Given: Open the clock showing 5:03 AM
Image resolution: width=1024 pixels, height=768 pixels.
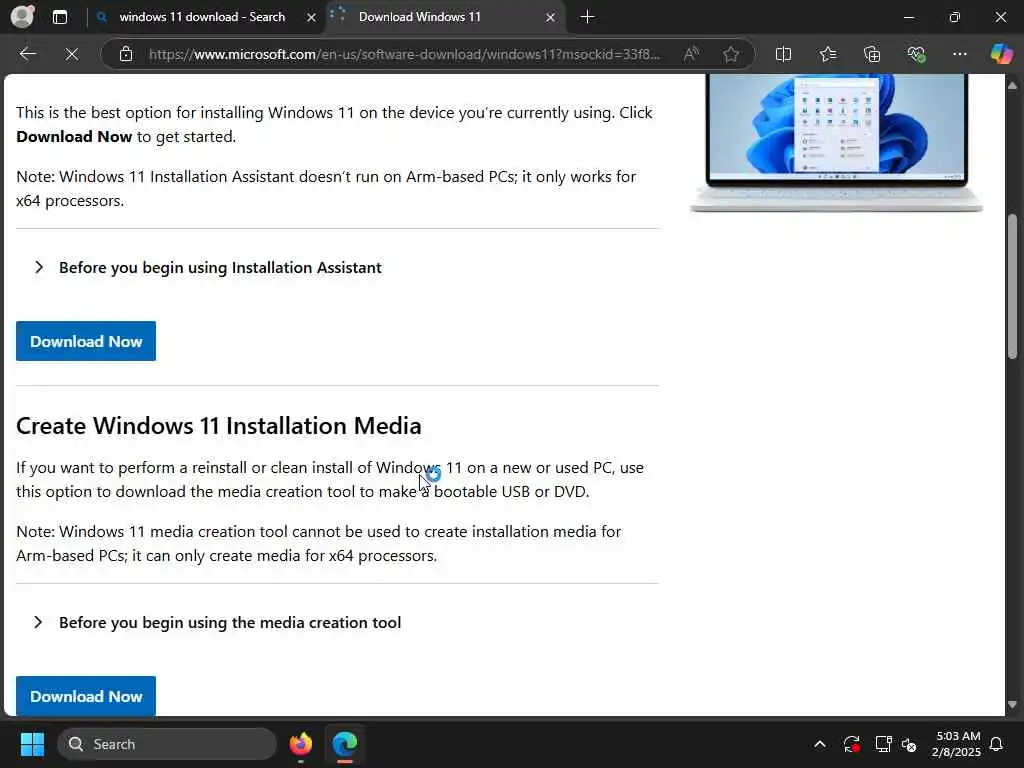Looking at the screenshot, I should click(x=957, y=744).
